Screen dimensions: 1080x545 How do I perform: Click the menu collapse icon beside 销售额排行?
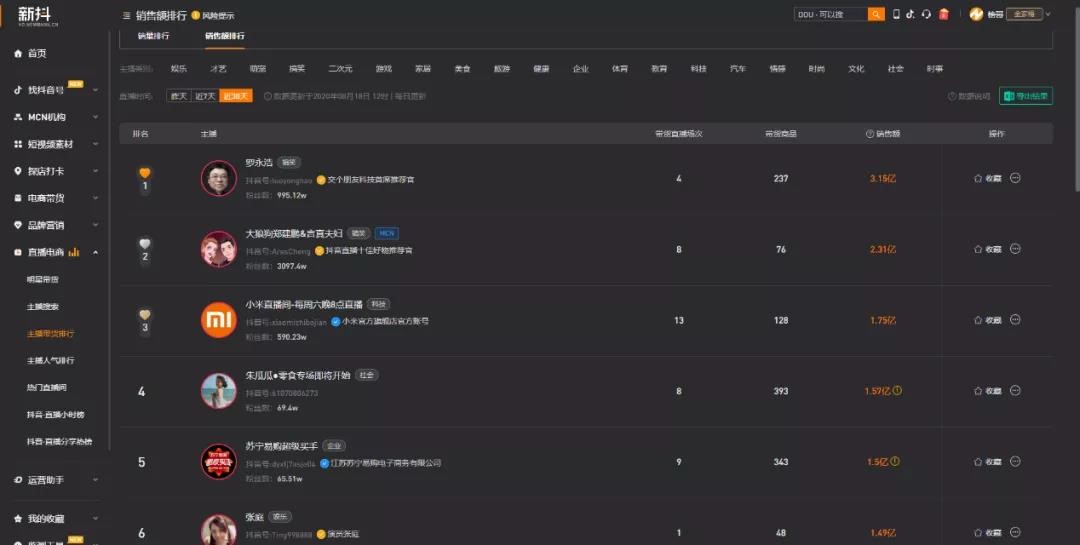point(127,15)
